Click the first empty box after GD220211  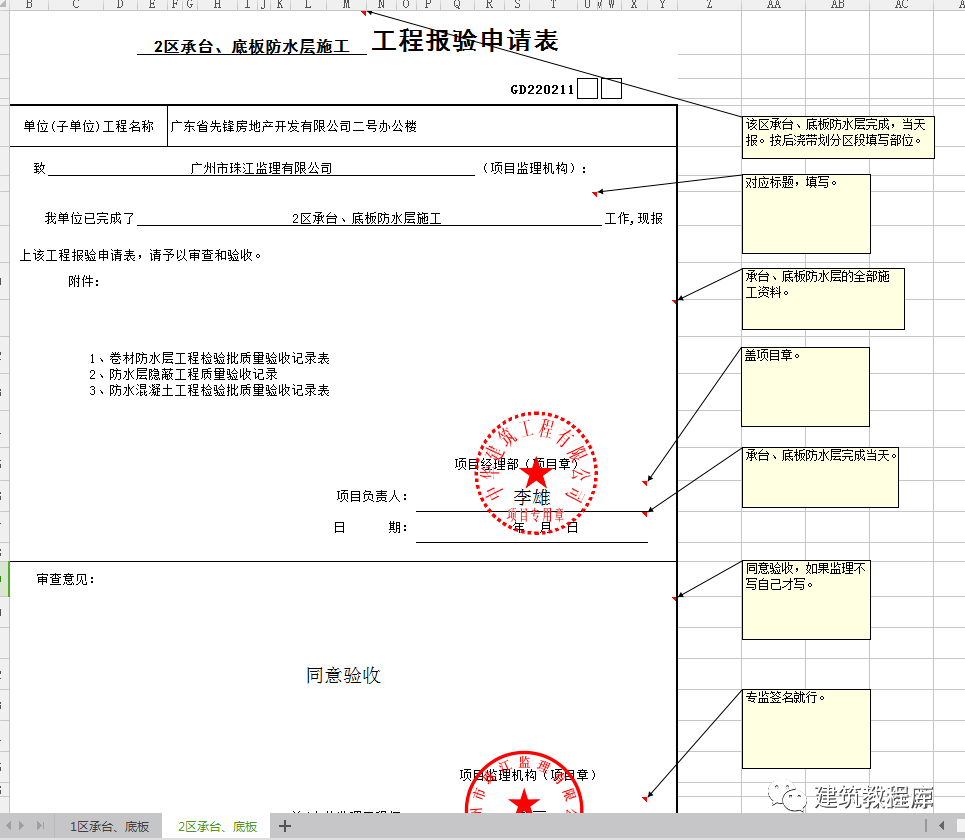click(588, 89)
